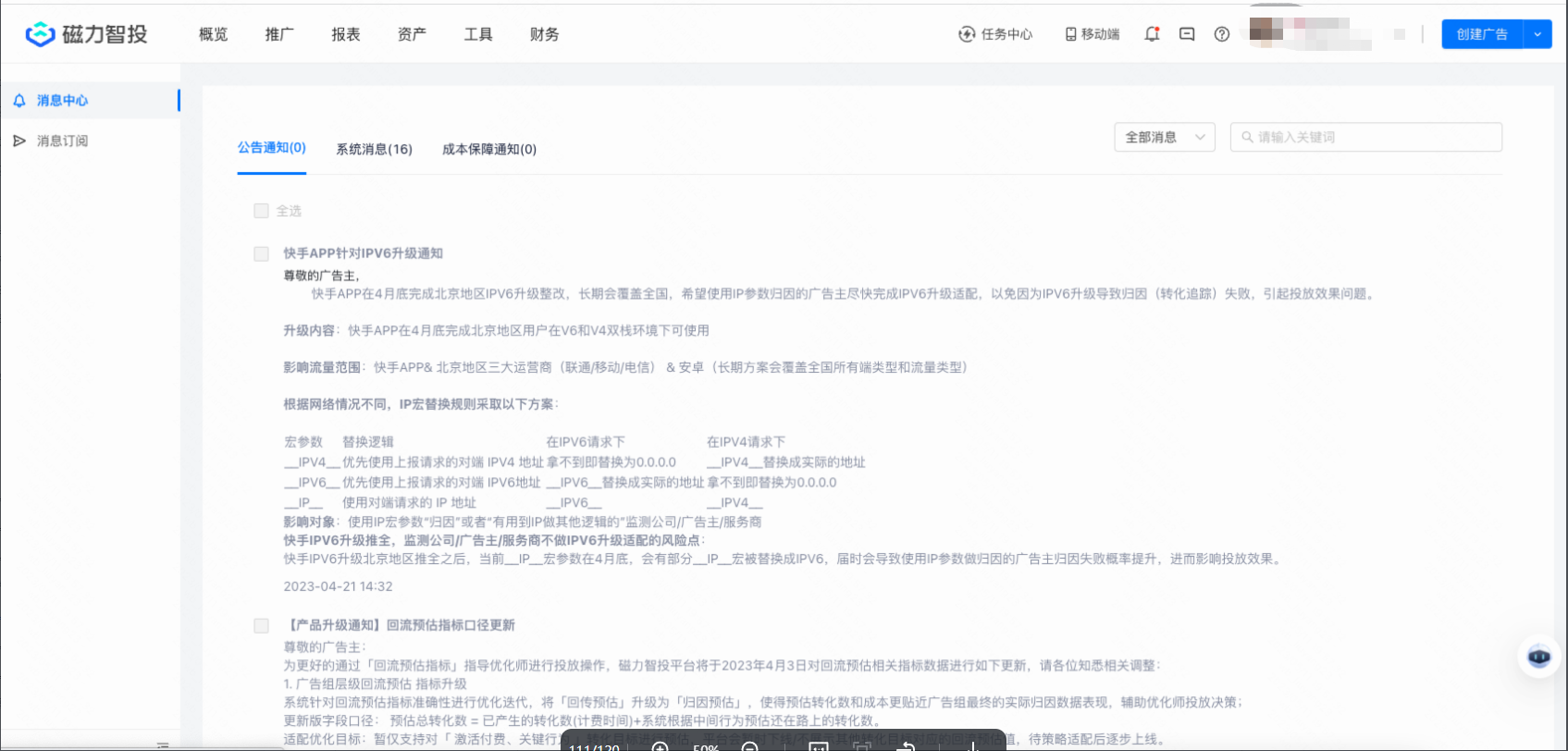
Task: Click the title 【产品升级通知】回流预估指标口径更新
Action: pyautogui.click(x=400, y=625)
